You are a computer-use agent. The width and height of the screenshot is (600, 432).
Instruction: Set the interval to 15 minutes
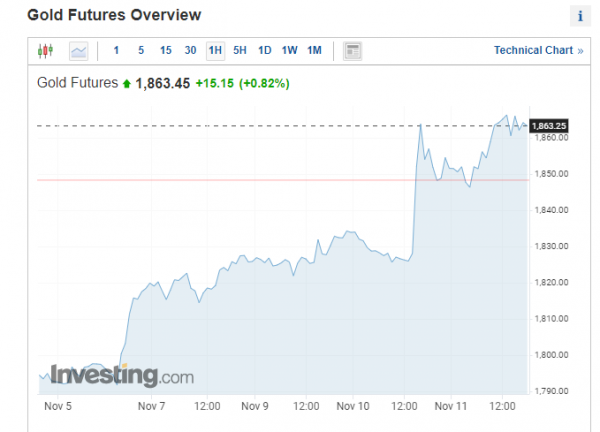(x=166, y=51)
